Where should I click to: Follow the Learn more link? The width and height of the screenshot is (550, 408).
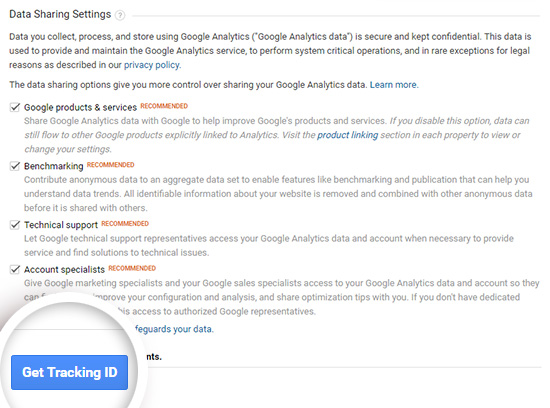394,85
